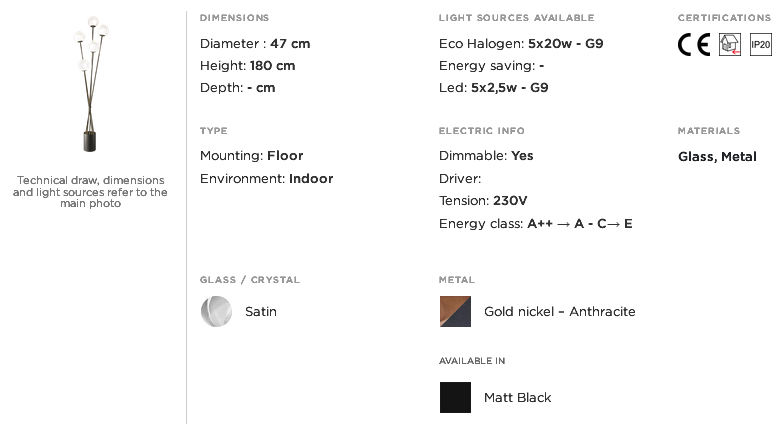Click the Eco Halogen 5x20w G9 line
Image resolution: width=782 pixels, height=424 pixels.
[521, 44]
